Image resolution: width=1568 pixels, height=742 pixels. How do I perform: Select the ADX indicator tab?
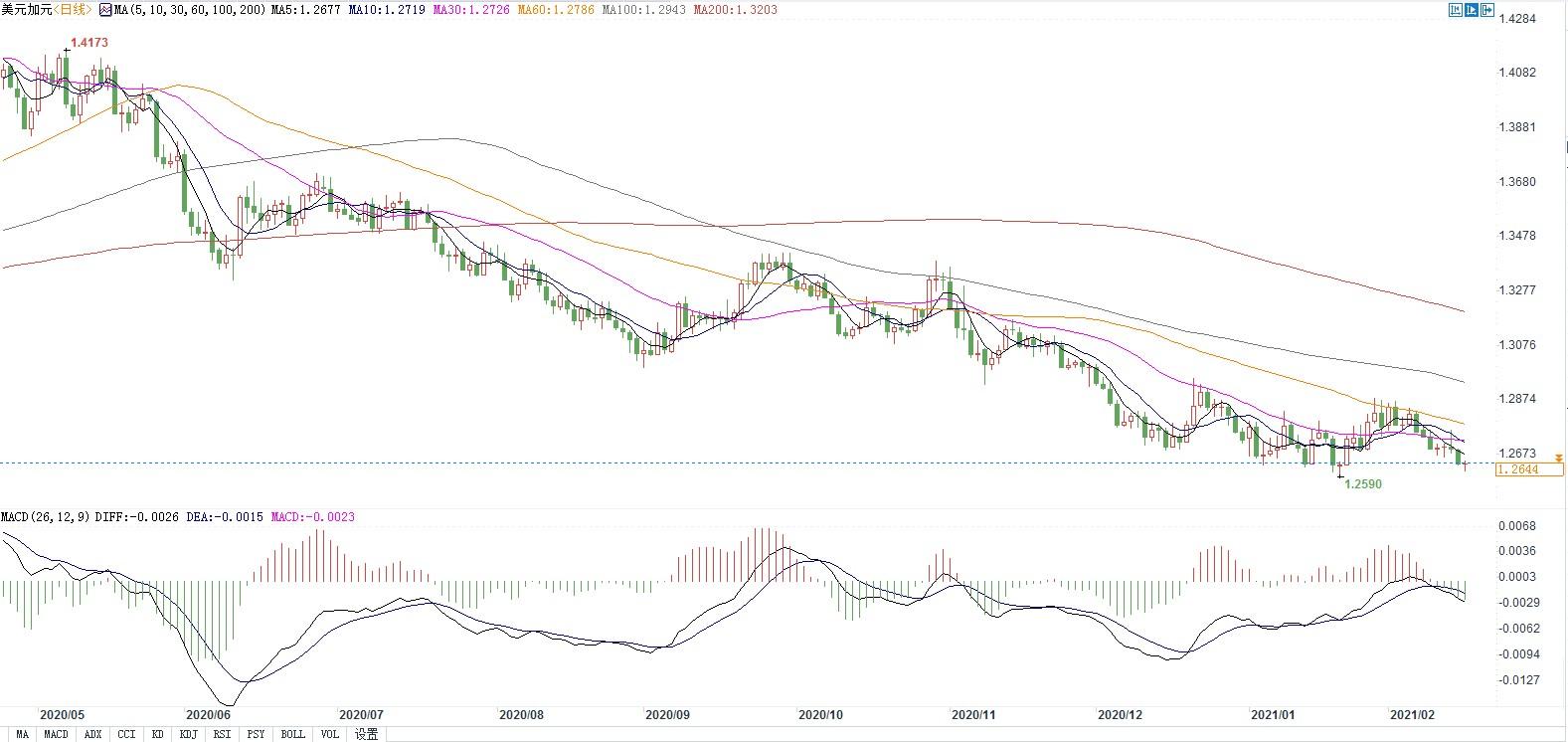click(93, 734)
